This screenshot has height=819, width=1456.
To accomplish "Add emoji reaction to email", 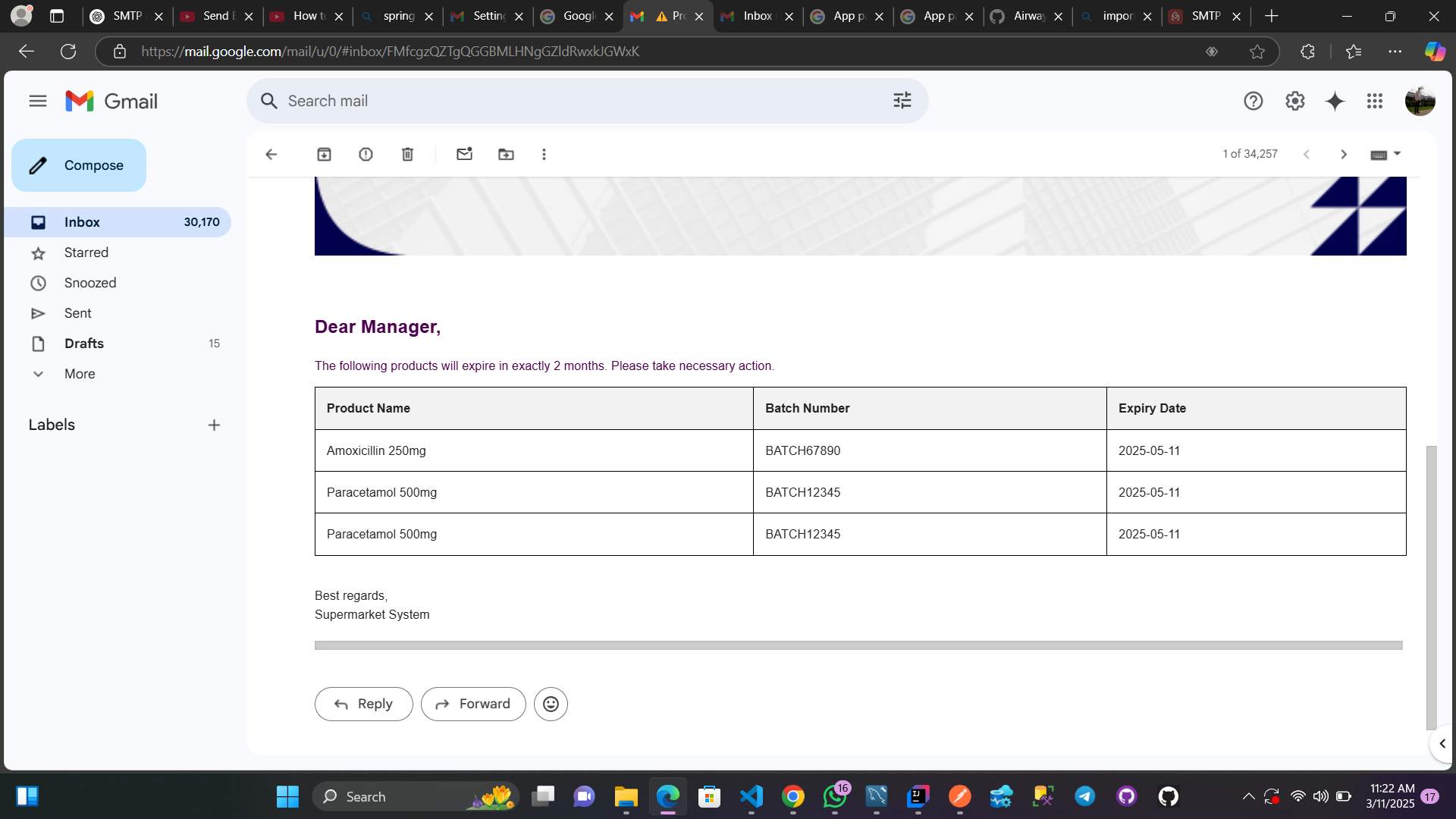I will tap(551, 704).
